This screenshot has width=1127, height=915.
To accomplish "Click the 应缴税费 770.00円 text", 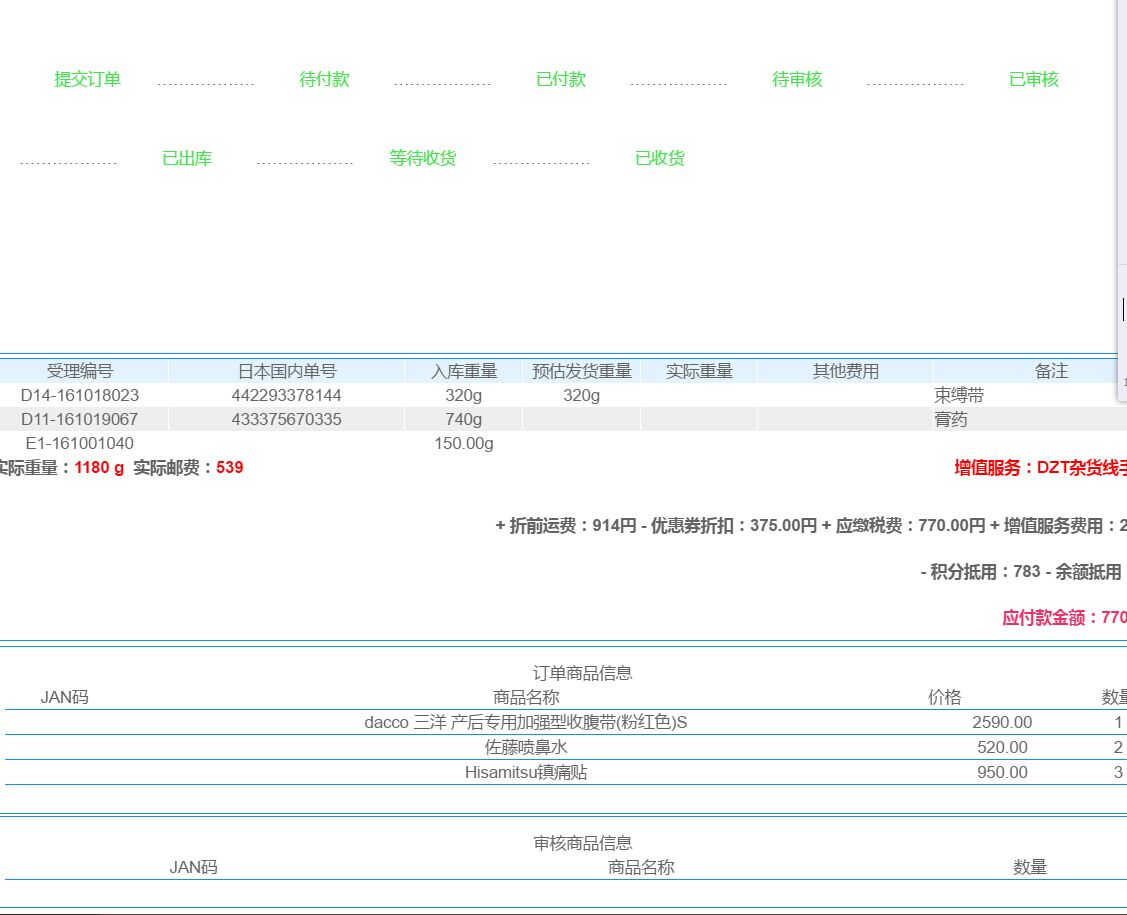I will [x=910, y=525].
